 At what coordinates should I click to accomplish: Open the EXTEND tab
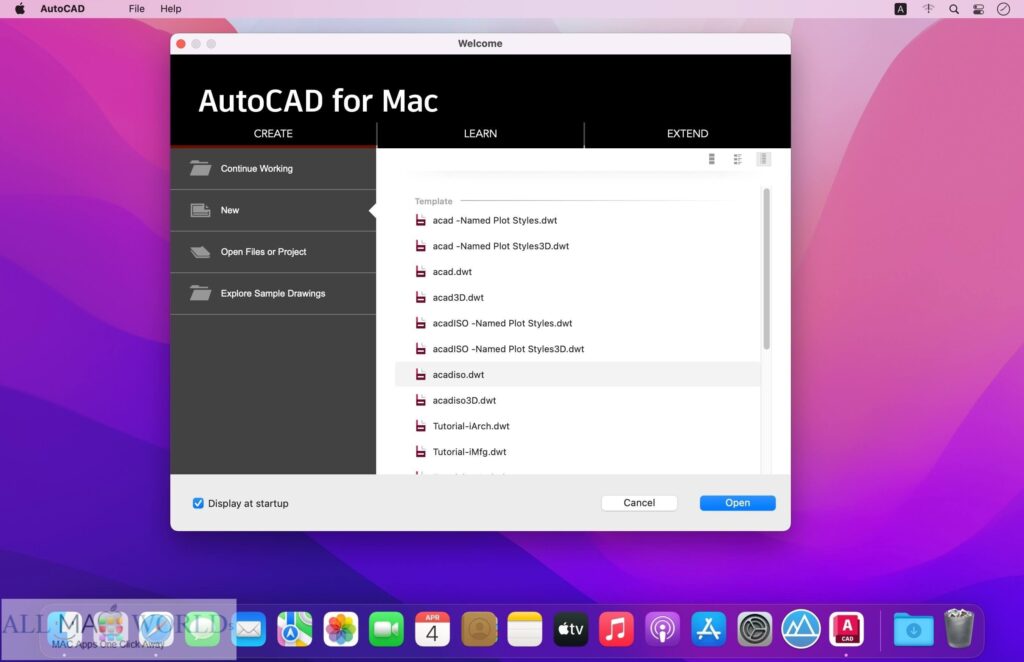[x=687, y=133]
